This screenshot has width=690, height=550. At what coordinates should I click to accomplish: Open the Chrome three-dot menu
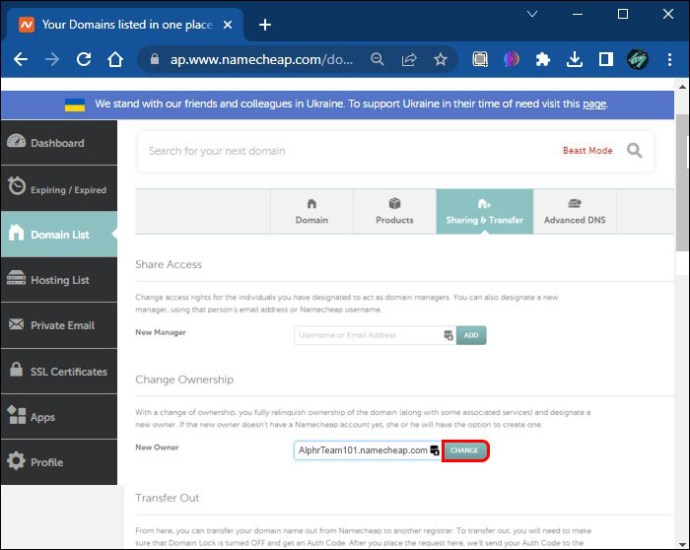669,59
